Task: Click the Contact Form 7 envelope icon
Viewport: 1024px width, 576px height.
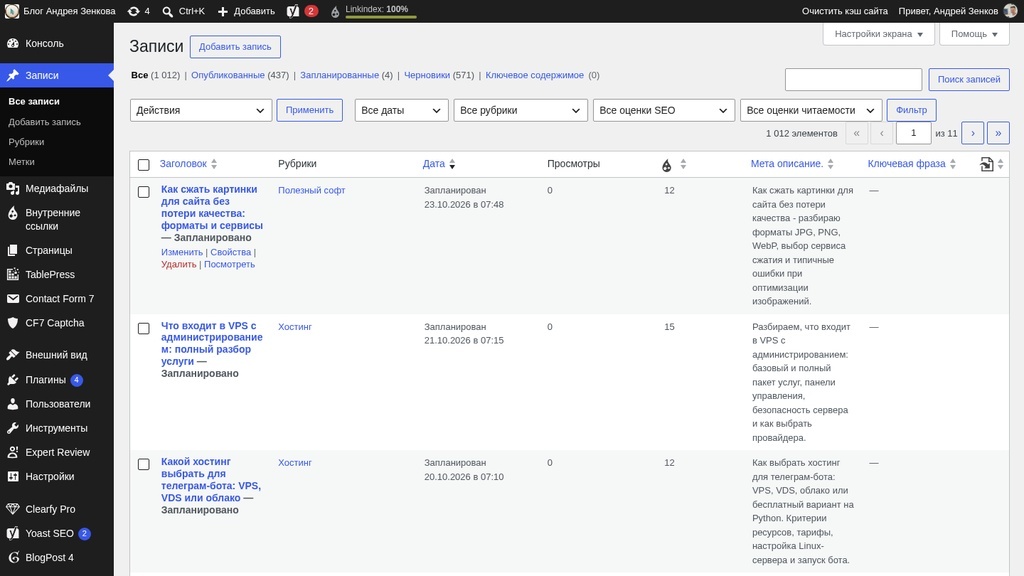Action: click(12, 298)
